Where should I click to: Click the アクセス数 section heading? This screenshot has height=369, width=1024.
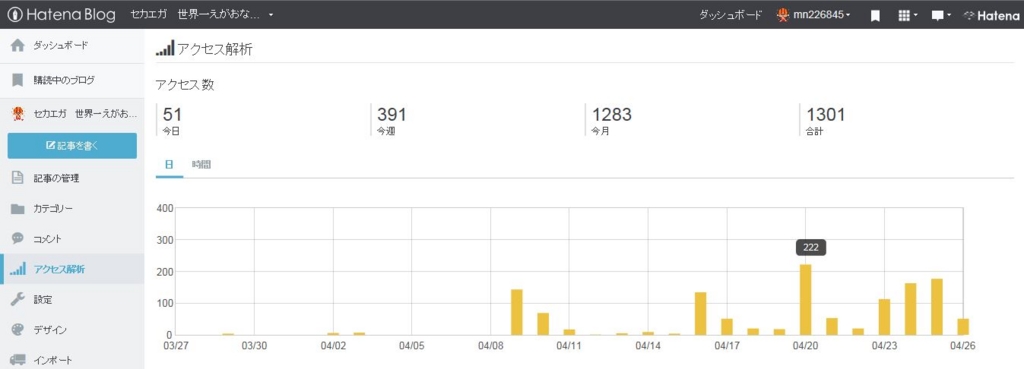(185, 85)
